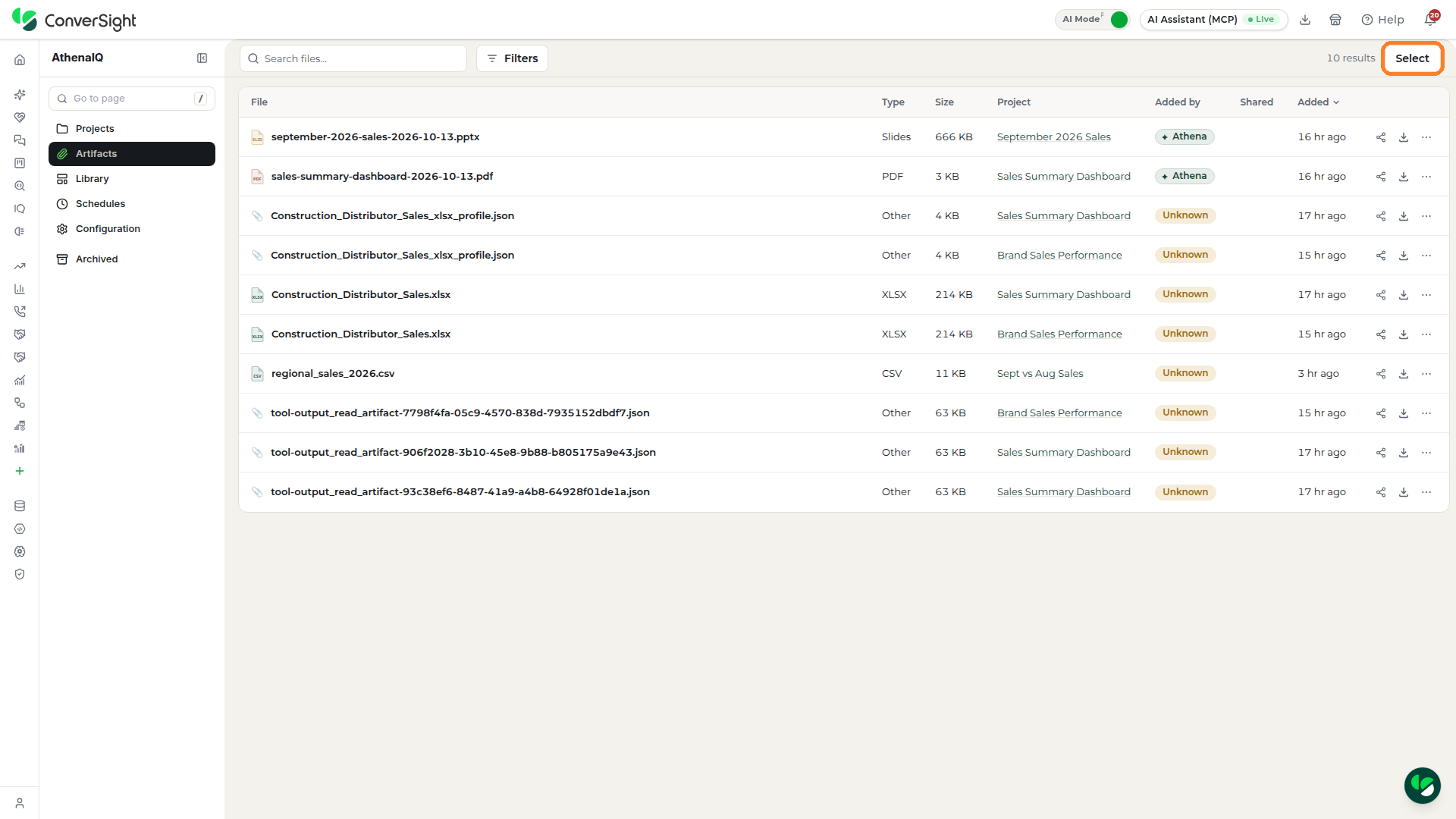This screenshot has height=819, width=1456.
Task: Open Projects in the sidebar
Action: (x=132, y=129)
